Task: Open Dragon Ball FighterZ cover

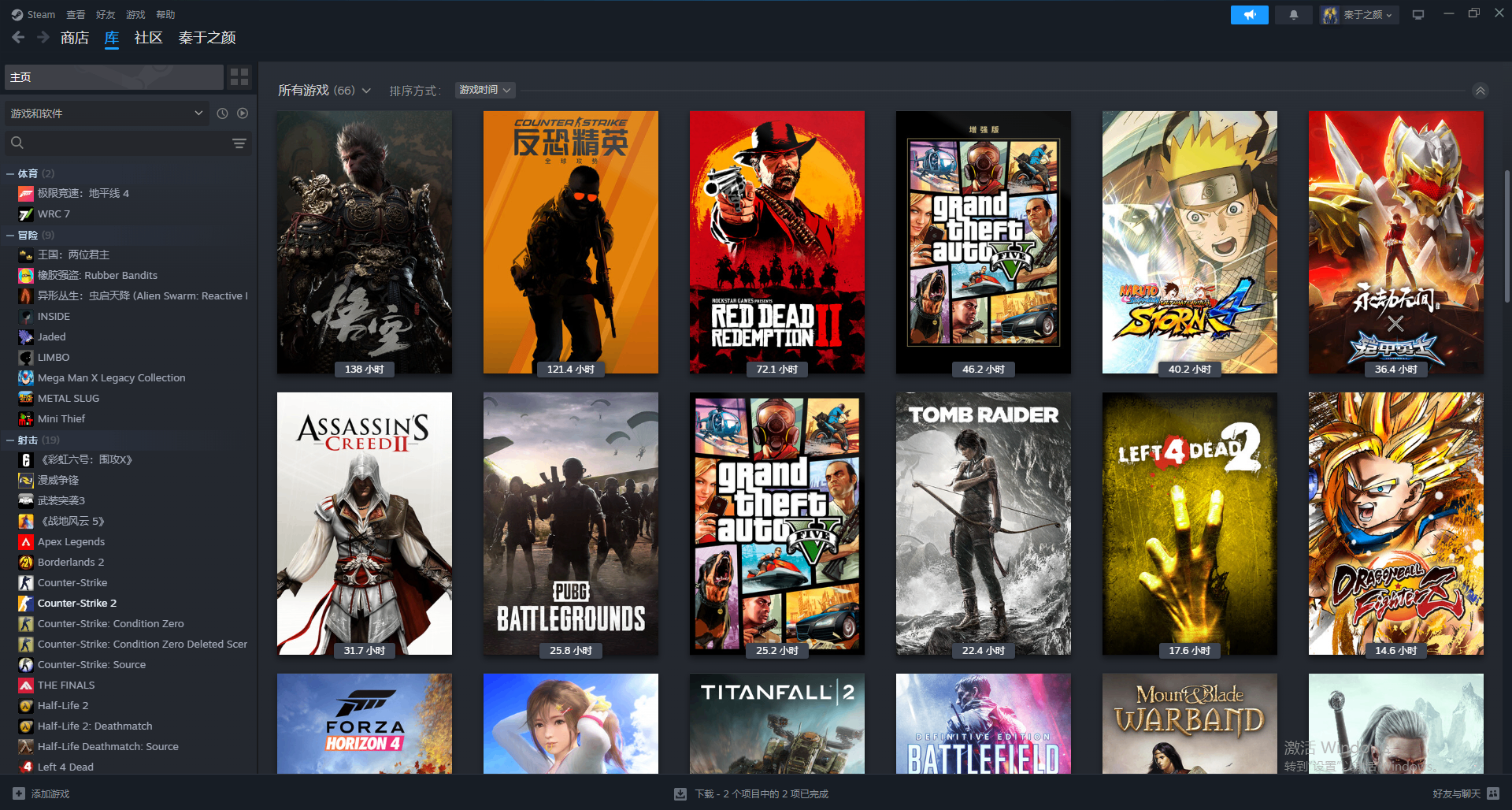Action: pos(1396,523)
